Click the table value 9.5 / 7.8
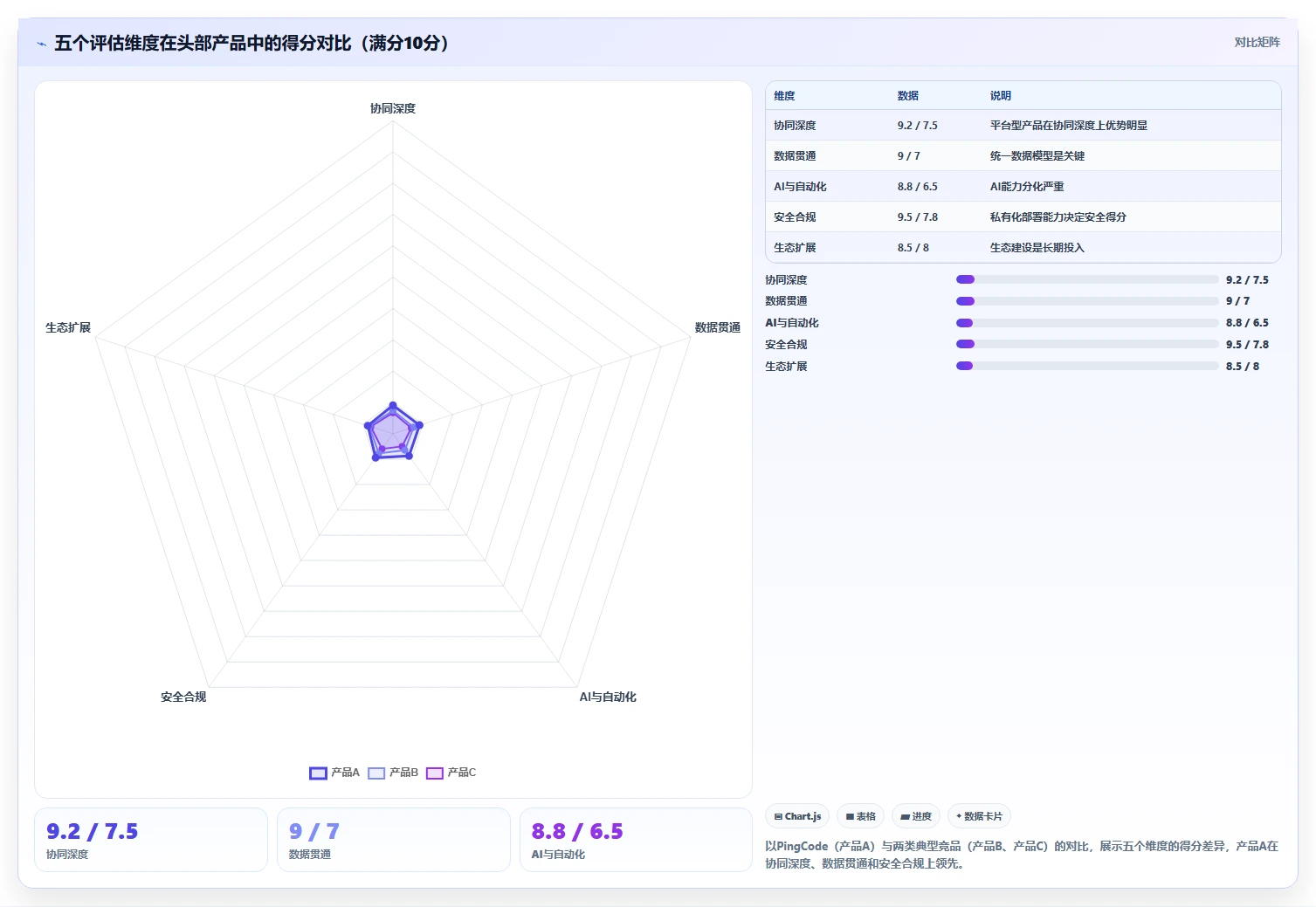Screen dimensions: 1316x907 [x=917, y=217]
